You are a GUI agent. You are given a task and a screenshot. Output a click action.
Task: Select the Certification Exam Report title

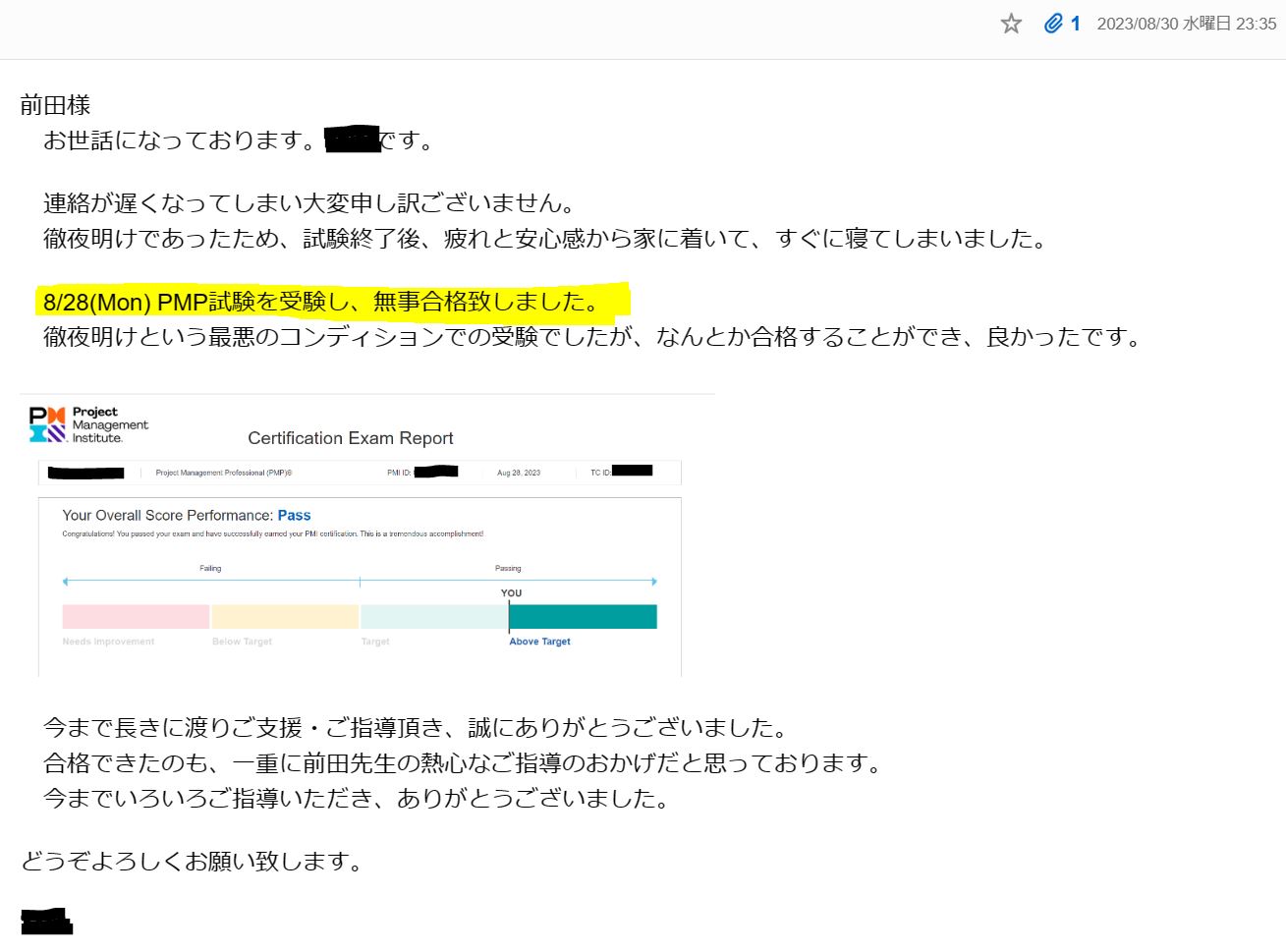point(350,438)
